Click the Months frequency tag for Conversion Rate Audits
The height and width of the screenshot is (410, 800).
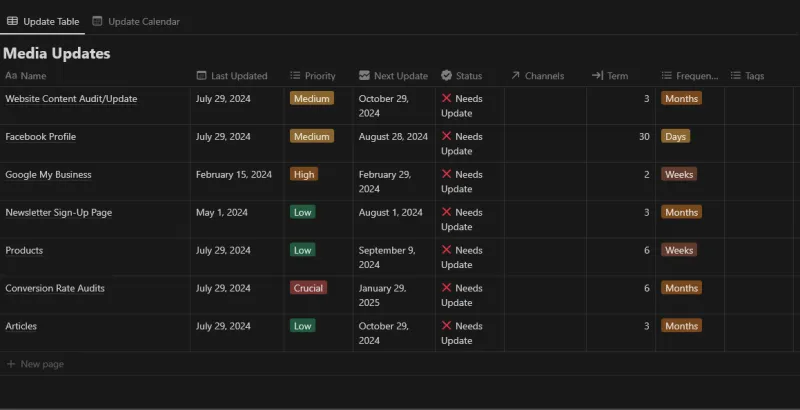(x=681, y=288)
